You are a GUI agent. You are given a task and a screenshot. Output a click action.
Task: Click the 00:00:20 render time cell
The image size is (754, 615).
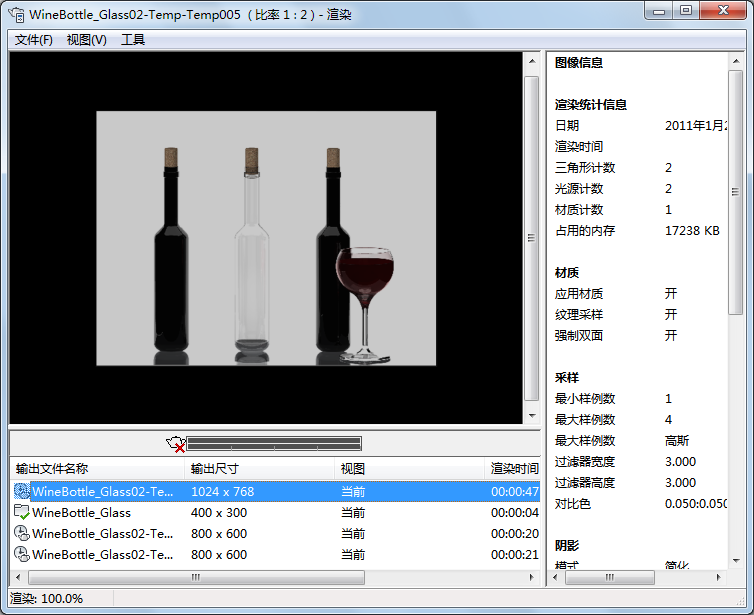pos(515,533)
